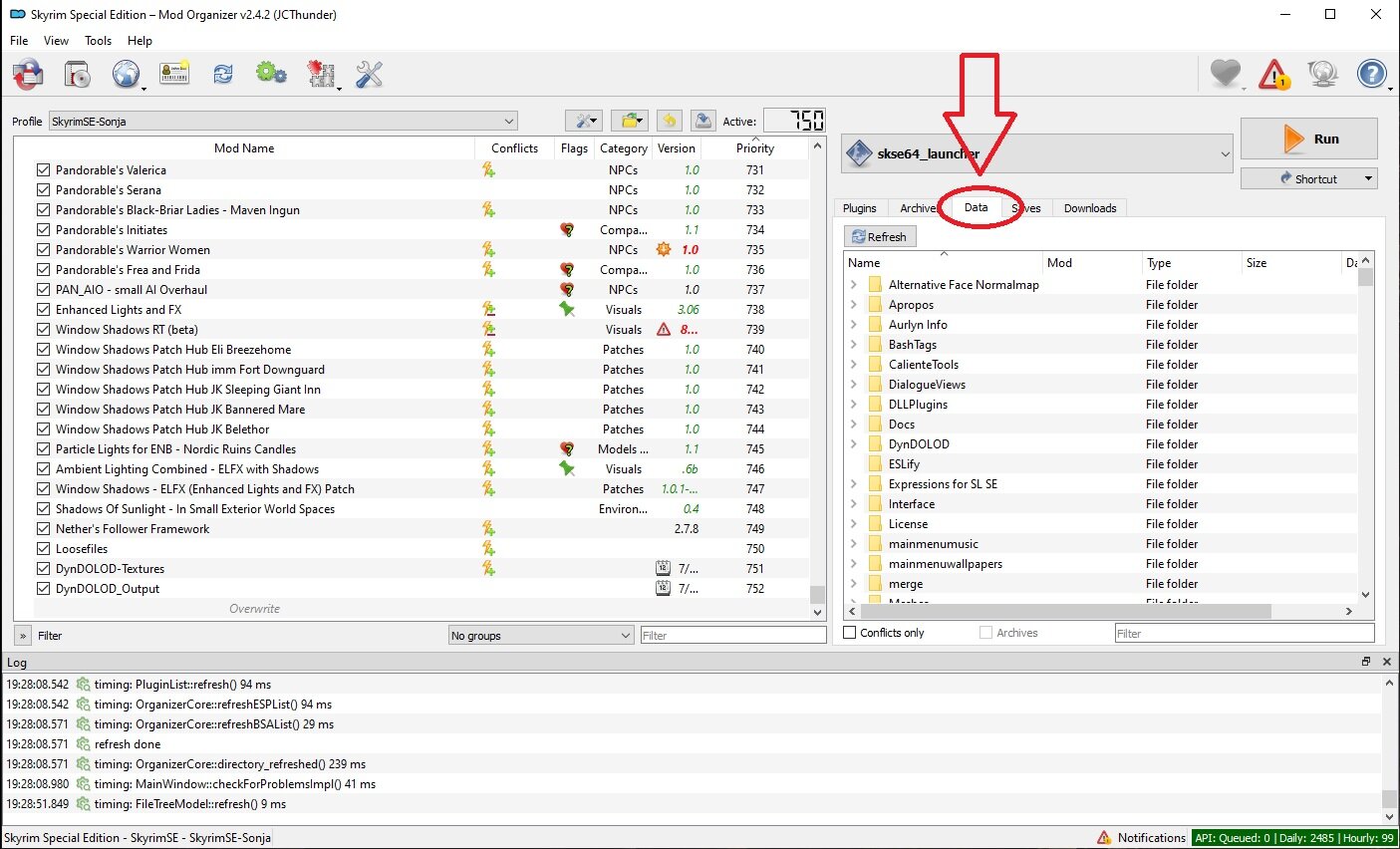Image resolution: width=1400 pixels, height=849 pixels.
Task: Click the gray heart endorse icon
Action: tap(1225, 75)
